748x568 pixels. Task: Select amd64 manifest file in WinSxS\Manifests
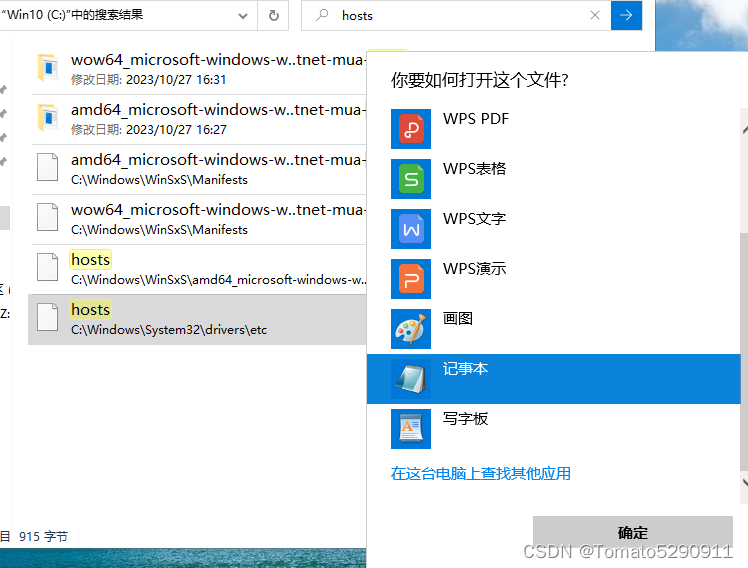tap(197, 169)
